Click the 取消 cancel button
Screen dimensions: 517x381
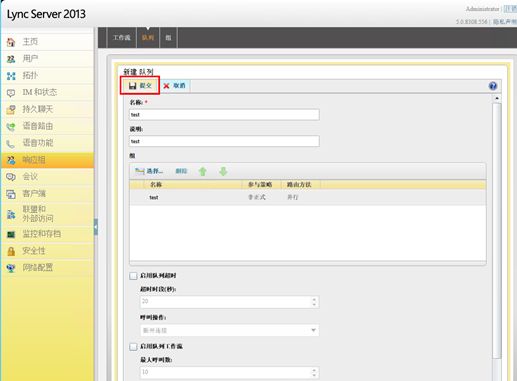[175, 86]
